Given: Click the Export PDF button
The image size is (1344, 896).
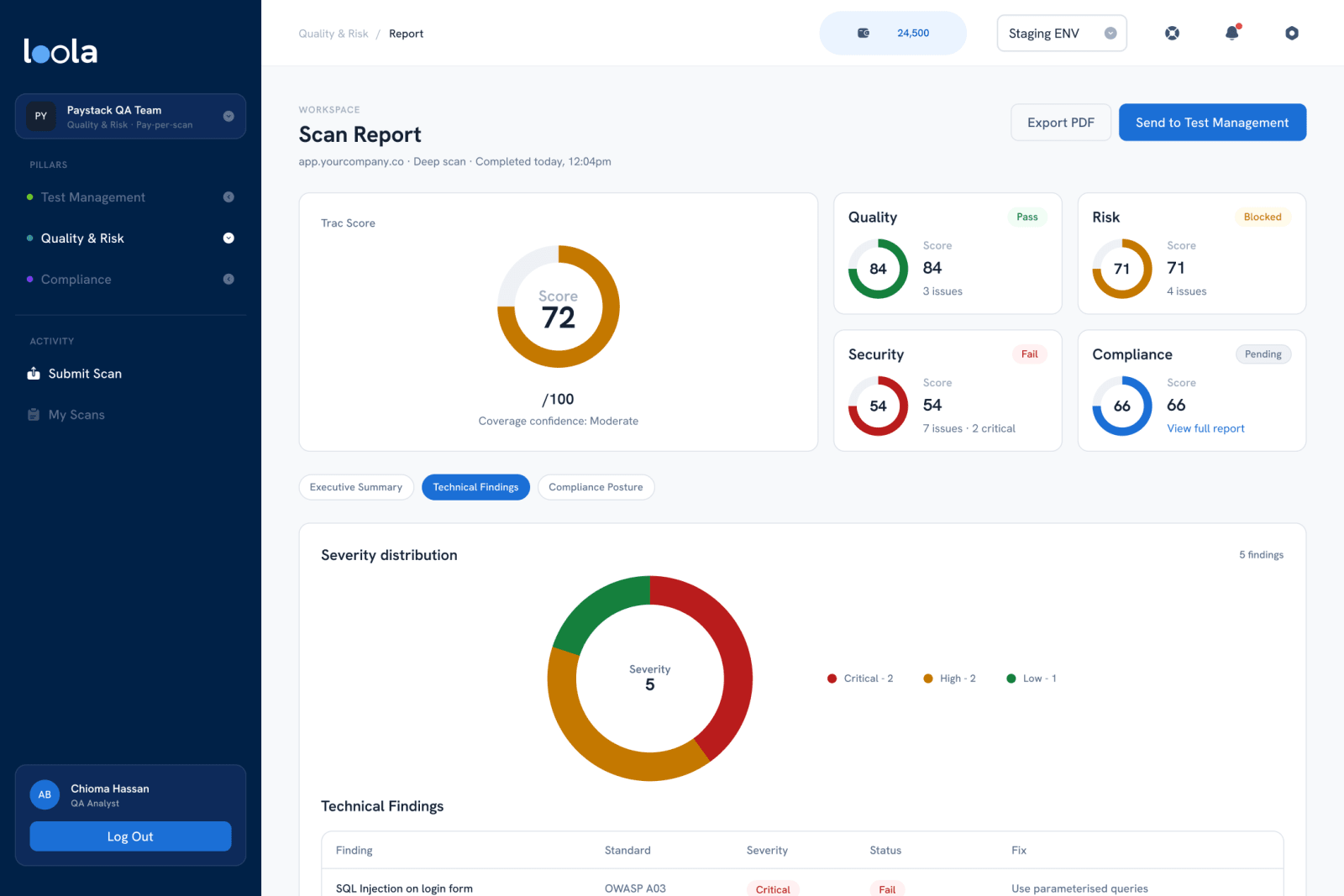Looking at the screenshot, I should coord(1061,123).
